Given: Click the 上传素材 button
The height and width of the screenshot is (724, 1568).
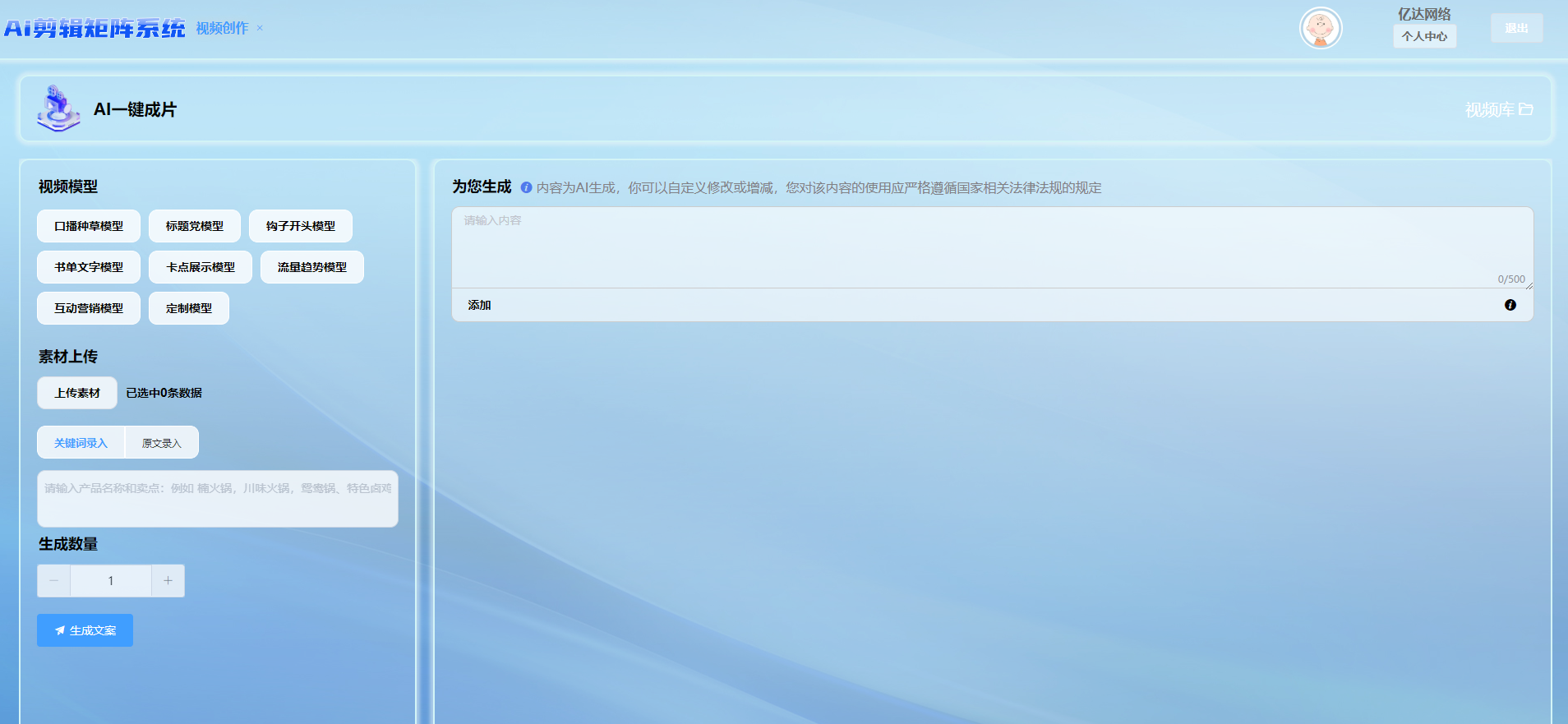Looking at the screenshot, I should (x=77, y=393).
